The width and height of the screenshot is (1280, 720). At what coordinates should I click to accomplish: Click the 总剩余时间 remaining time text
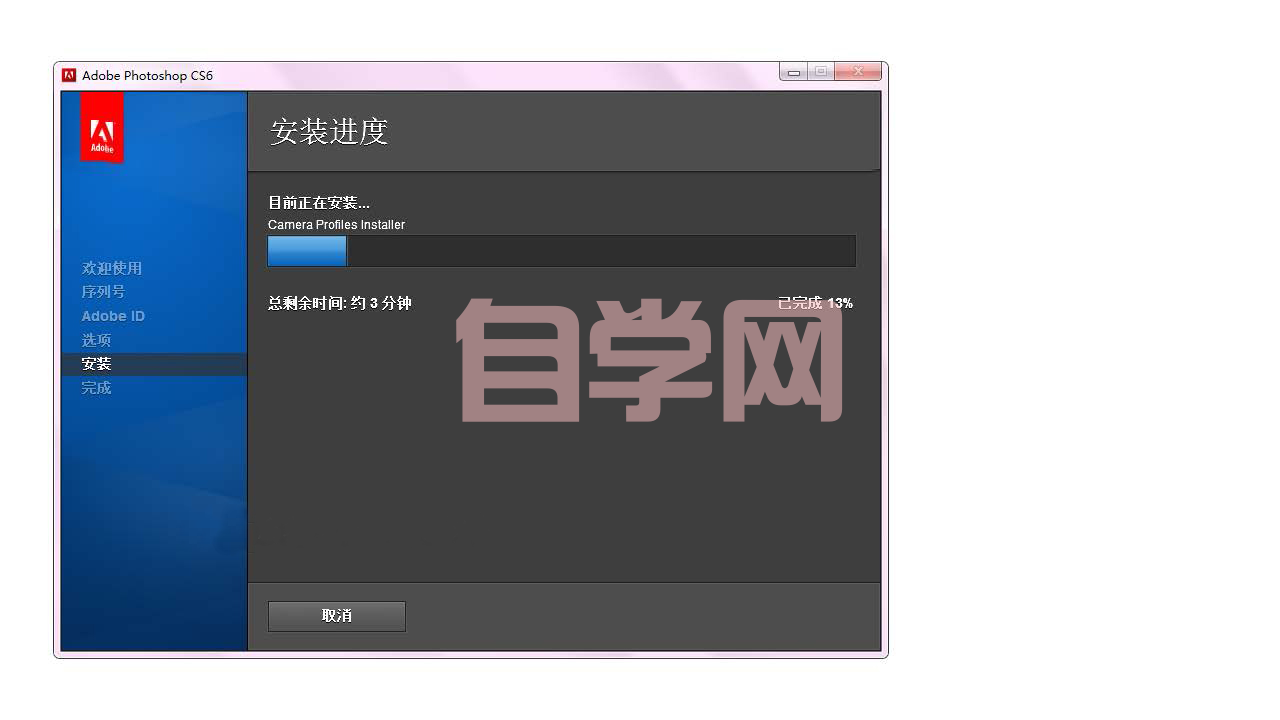point(340,303)
